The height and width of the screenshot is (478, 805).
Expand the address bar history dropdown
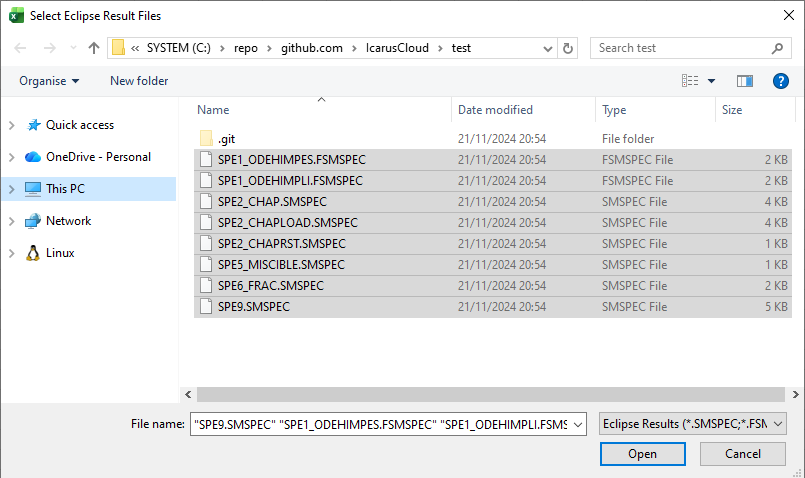point(548,49)
